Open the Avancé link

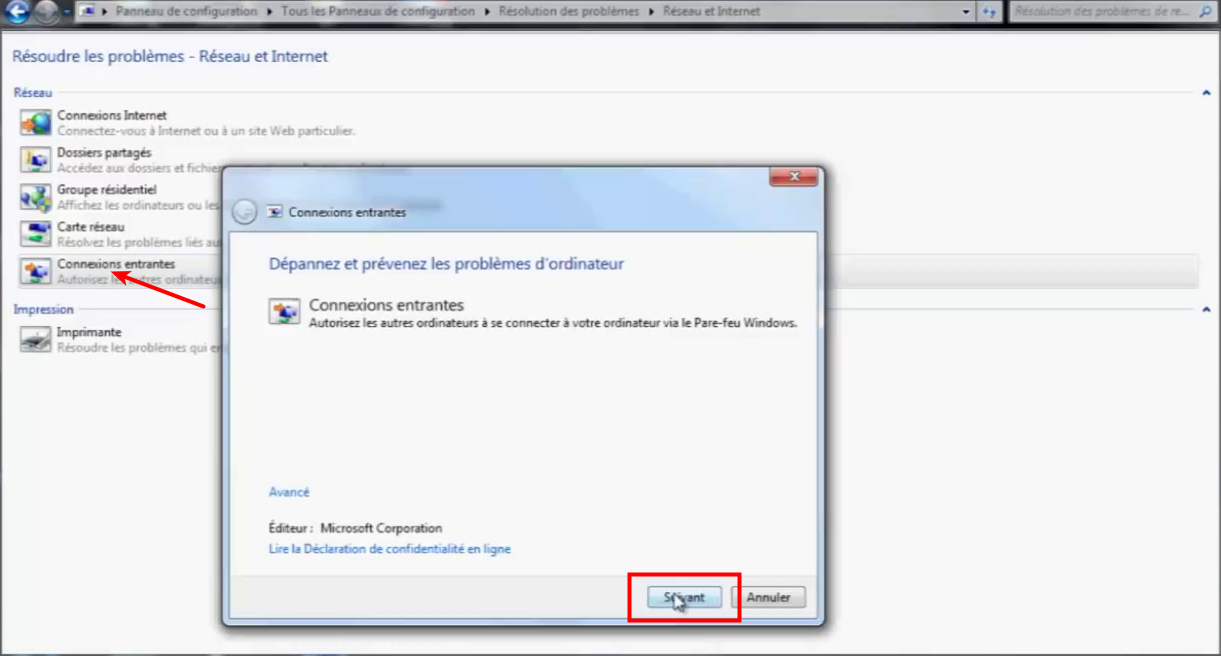(x=289, y=492)
